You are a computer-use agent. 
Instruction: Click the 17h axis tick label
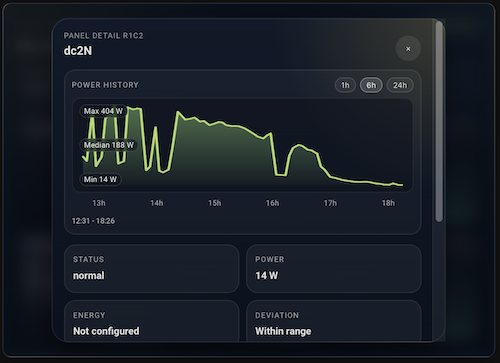[330, 203]
